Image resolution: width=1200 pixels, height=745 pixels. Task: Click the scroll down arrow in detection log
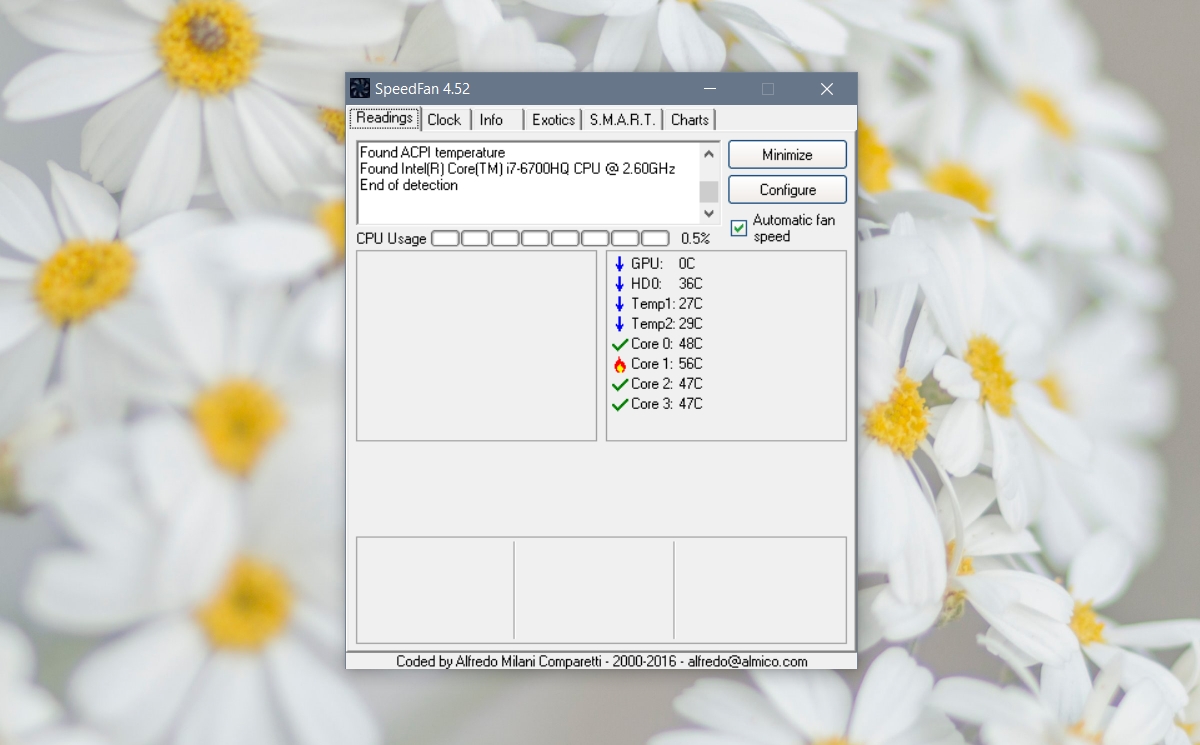709,213
